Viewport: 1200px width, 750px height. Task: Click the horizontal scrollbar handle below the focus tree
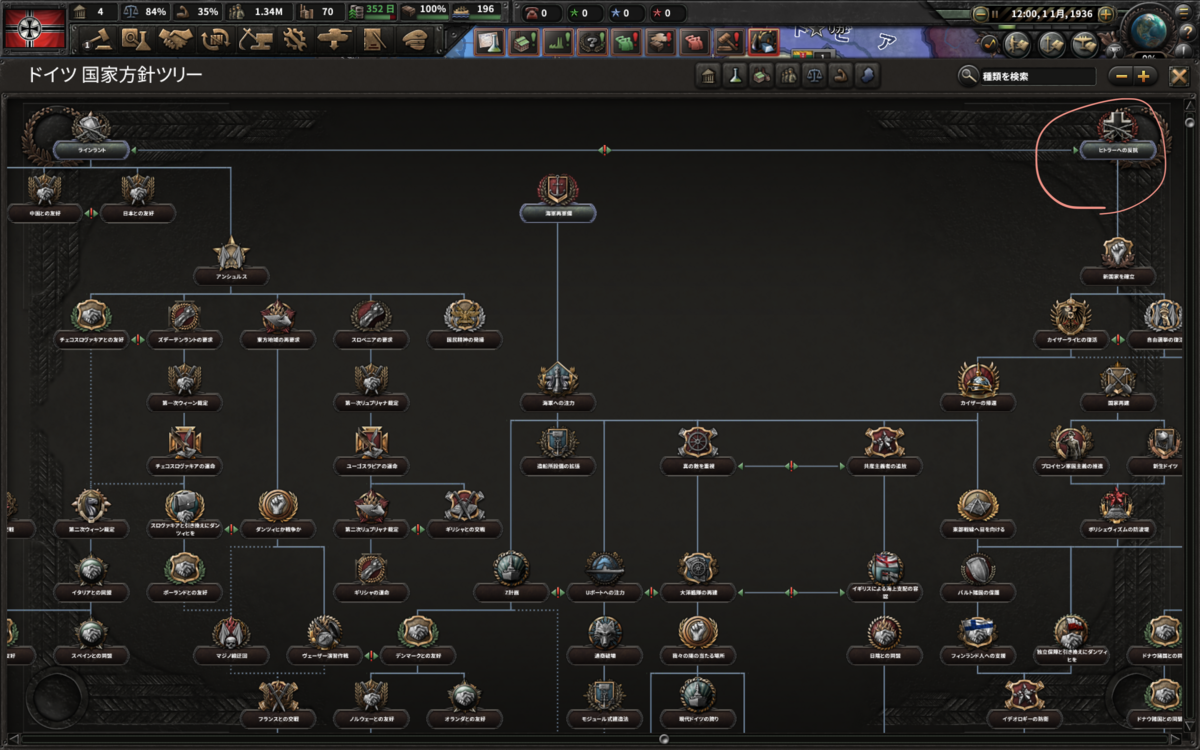(664, 738)
